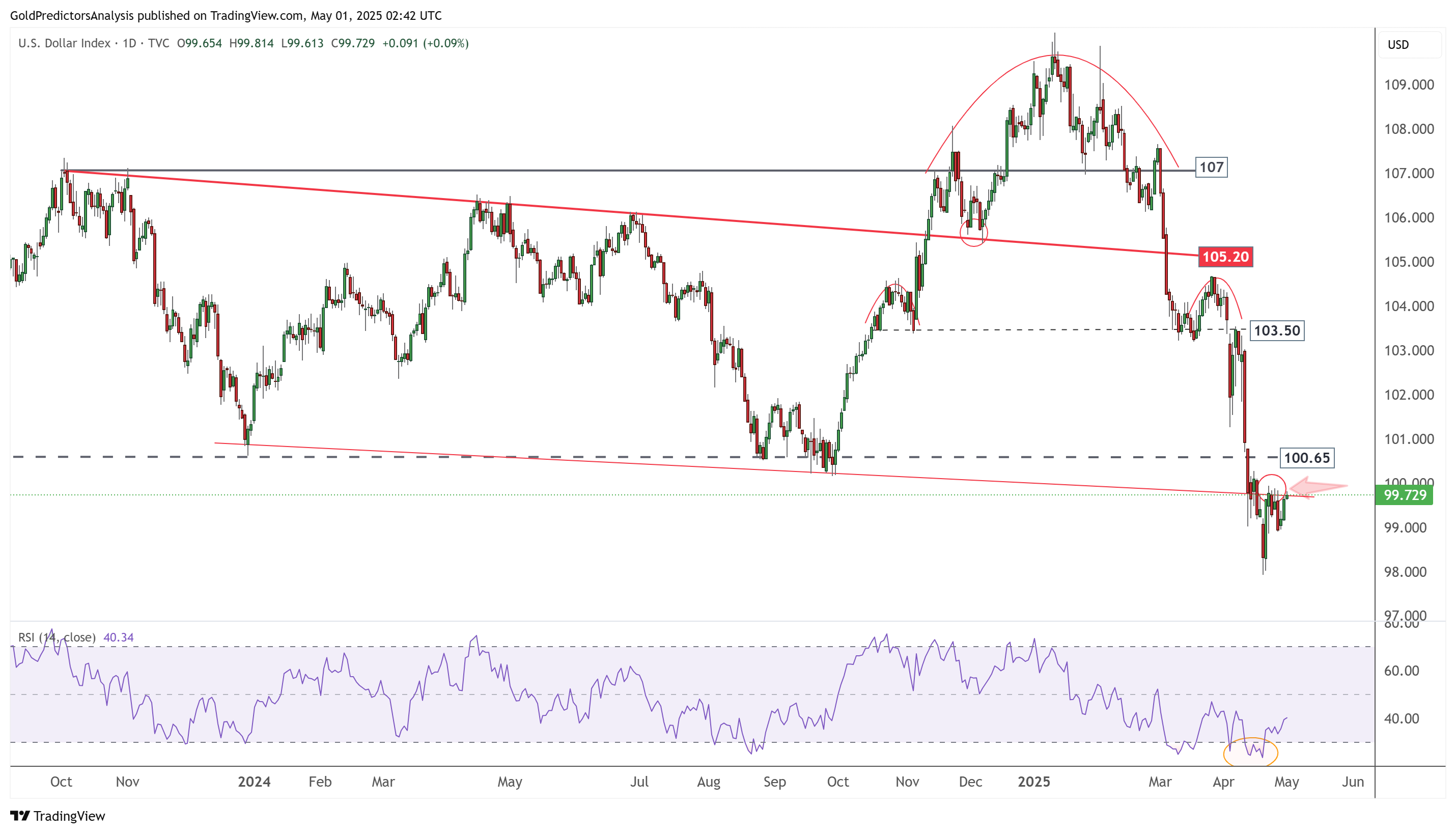Viewport: 1456px width, 834px height.
Task: Click the high value H99.814 in header
Action: pos(251,44)
